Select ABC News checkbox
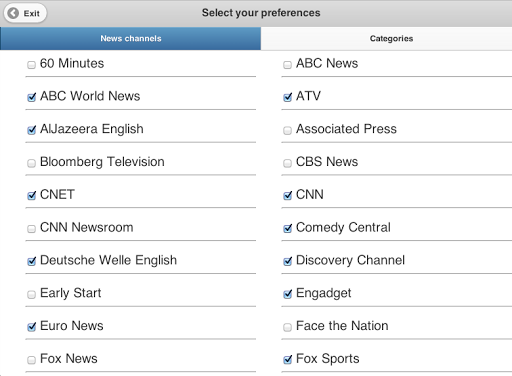512x376 pixels. click(x=287, y=64)
